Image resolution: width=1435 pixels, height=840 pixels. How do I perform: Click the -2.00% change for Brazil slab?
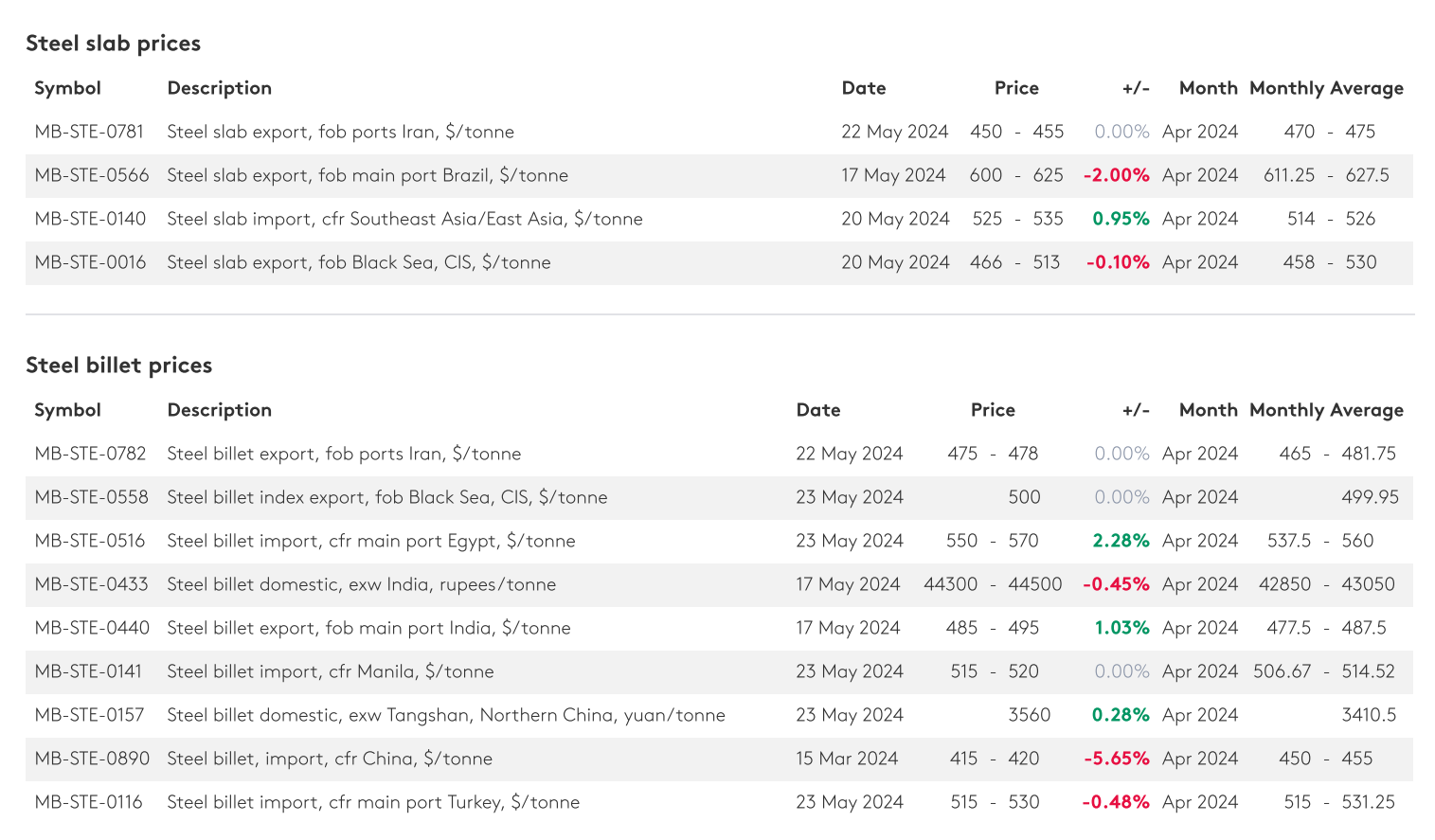pyautogui.click(x=1116, y=175)
